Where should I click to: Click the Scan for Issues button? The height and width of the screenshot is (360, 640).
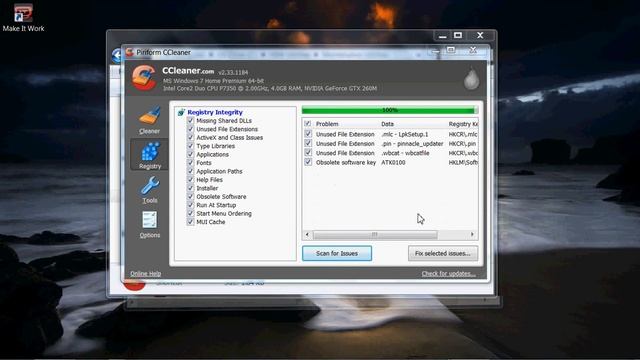337,253
